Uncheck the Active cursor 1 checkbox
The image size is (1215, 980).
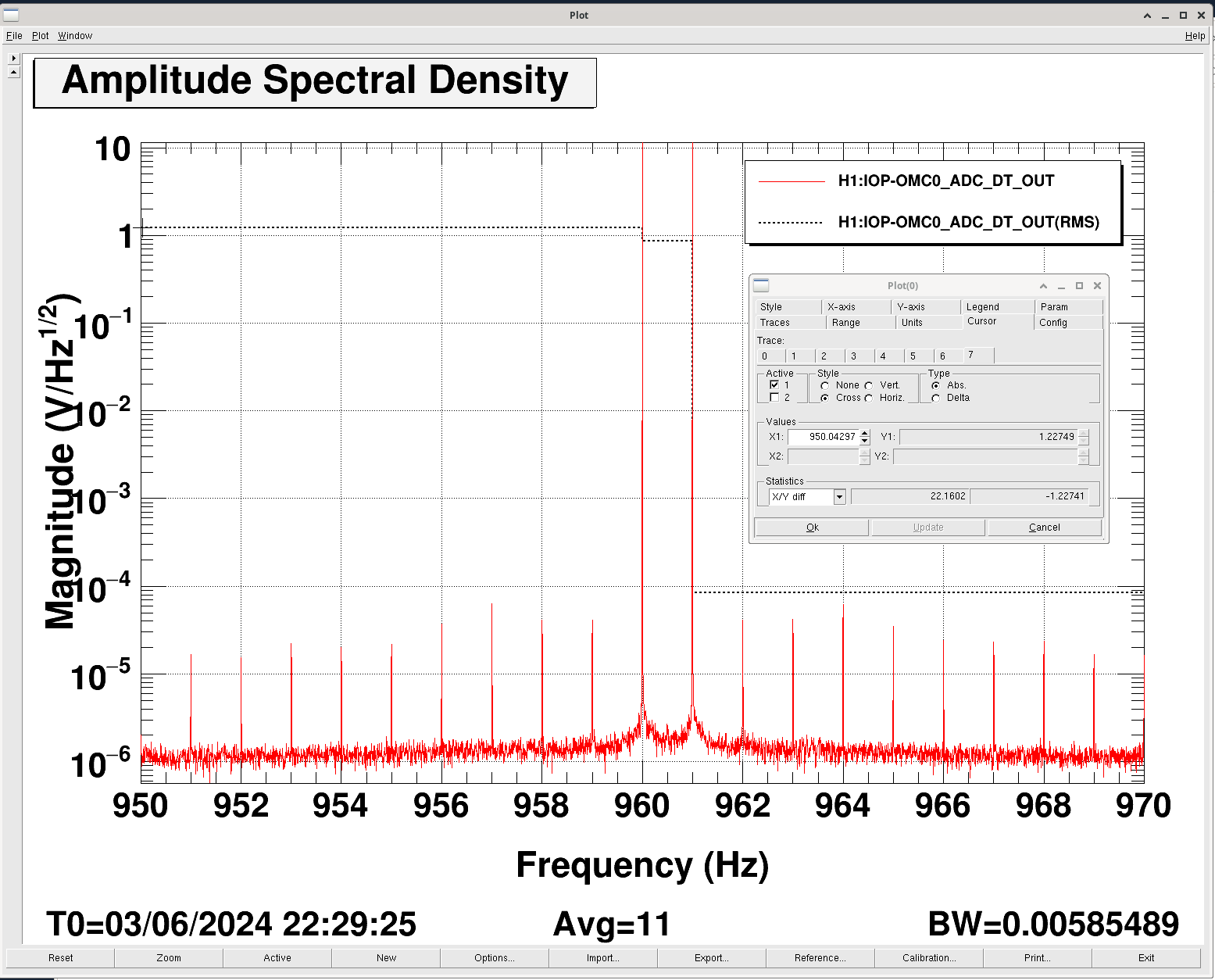774,385
